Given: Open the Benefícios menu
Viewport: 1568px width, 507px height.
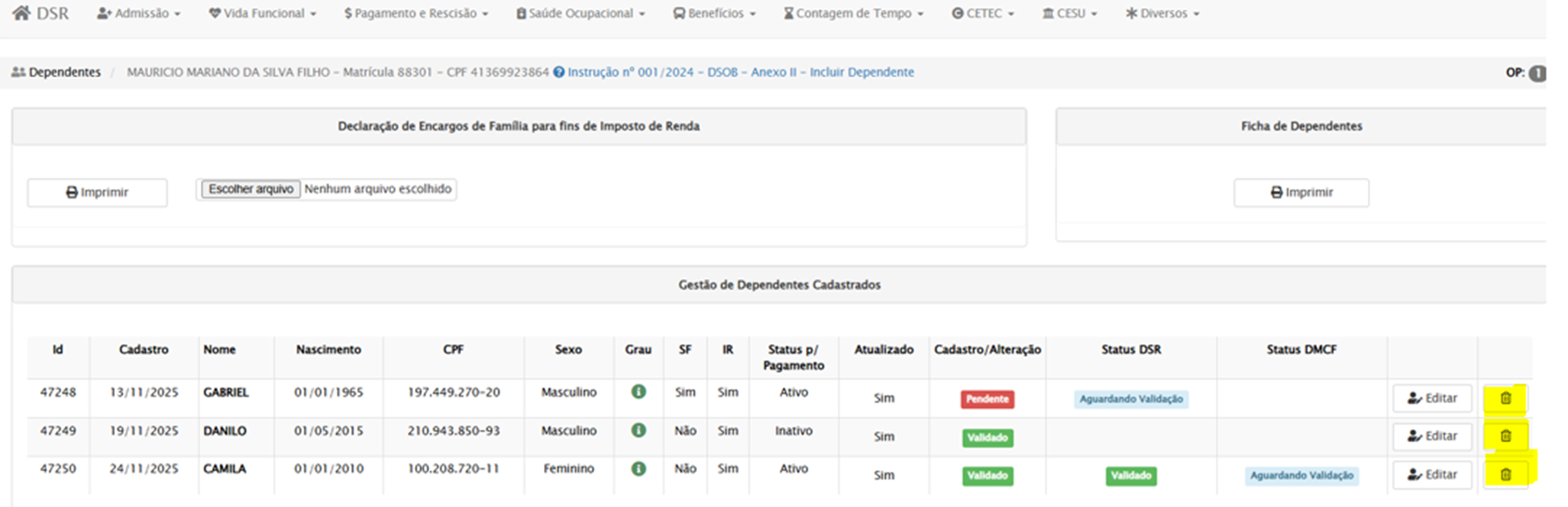Looking at the screenshot, I should pyautogui.click(x=714, y=14).
